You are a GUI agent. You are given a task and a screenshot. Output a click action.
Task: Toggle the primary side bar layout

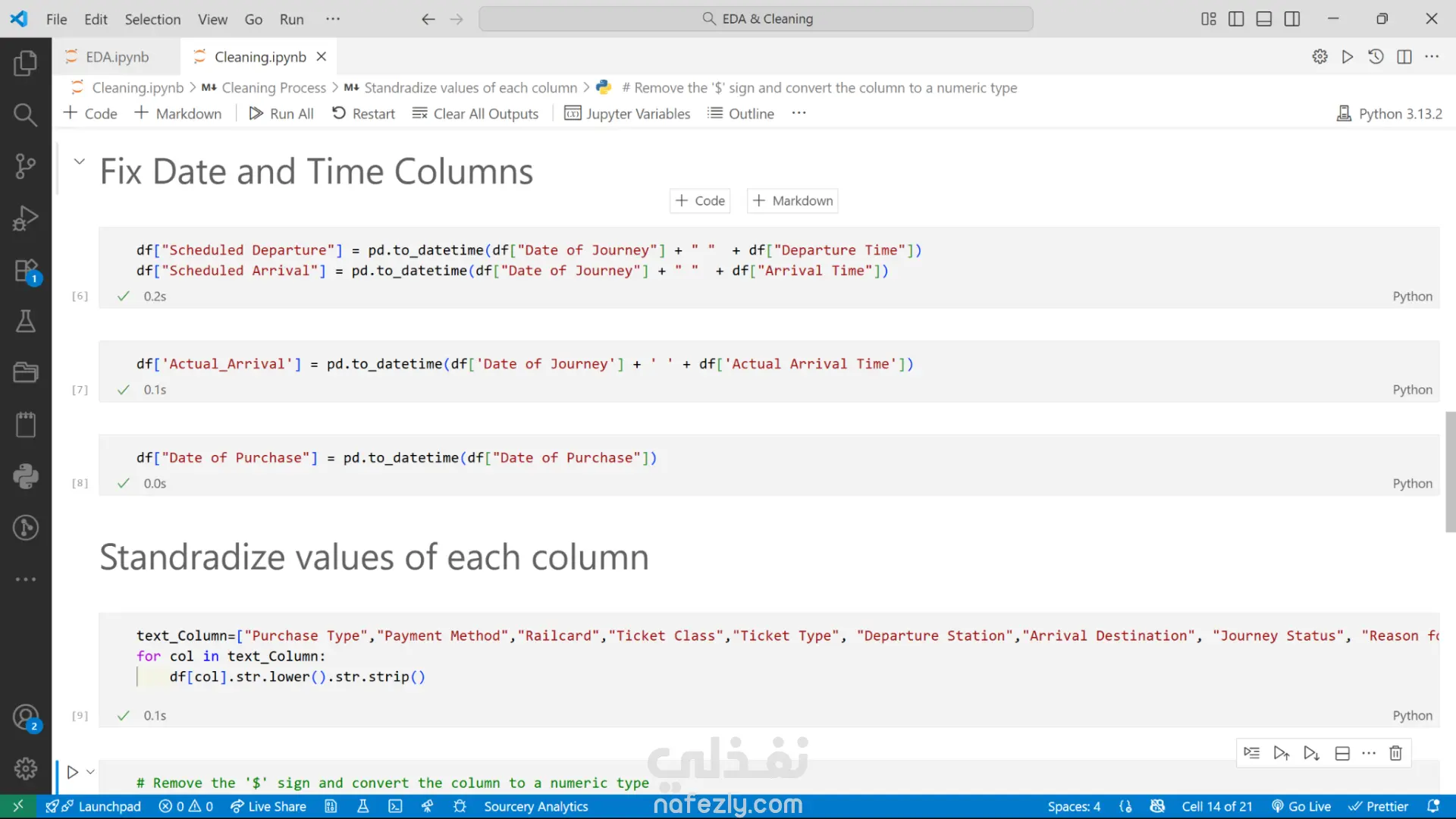1236,19
